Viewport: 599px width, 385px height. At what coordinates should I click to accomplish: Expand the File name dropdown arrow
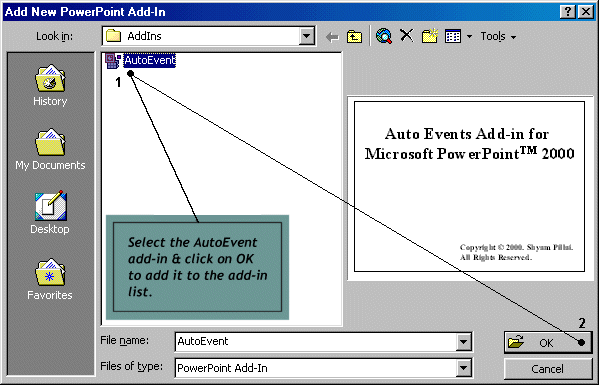(463, 341)
